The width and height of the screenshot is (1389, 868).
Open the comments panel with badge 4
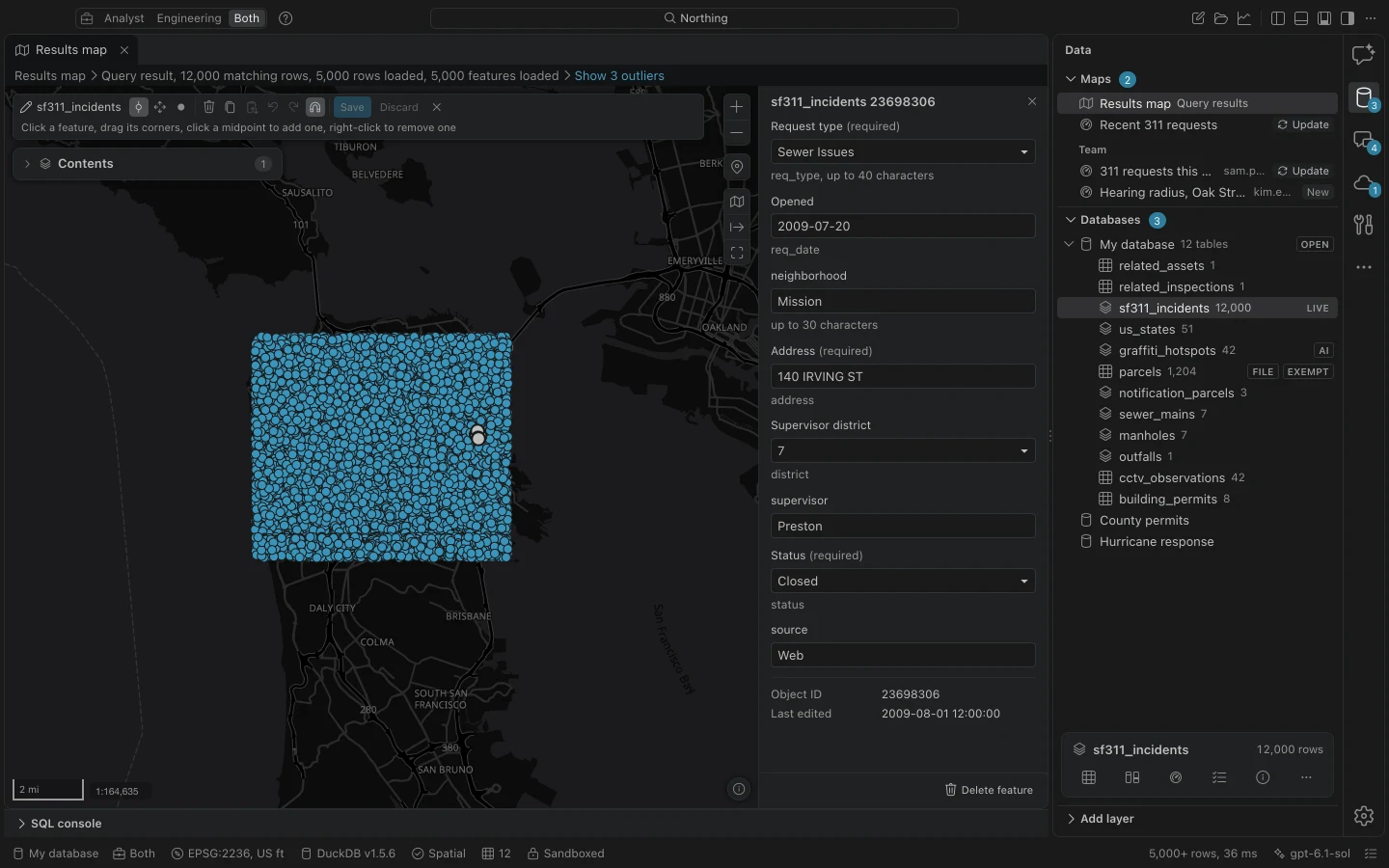click(1364, 141)
